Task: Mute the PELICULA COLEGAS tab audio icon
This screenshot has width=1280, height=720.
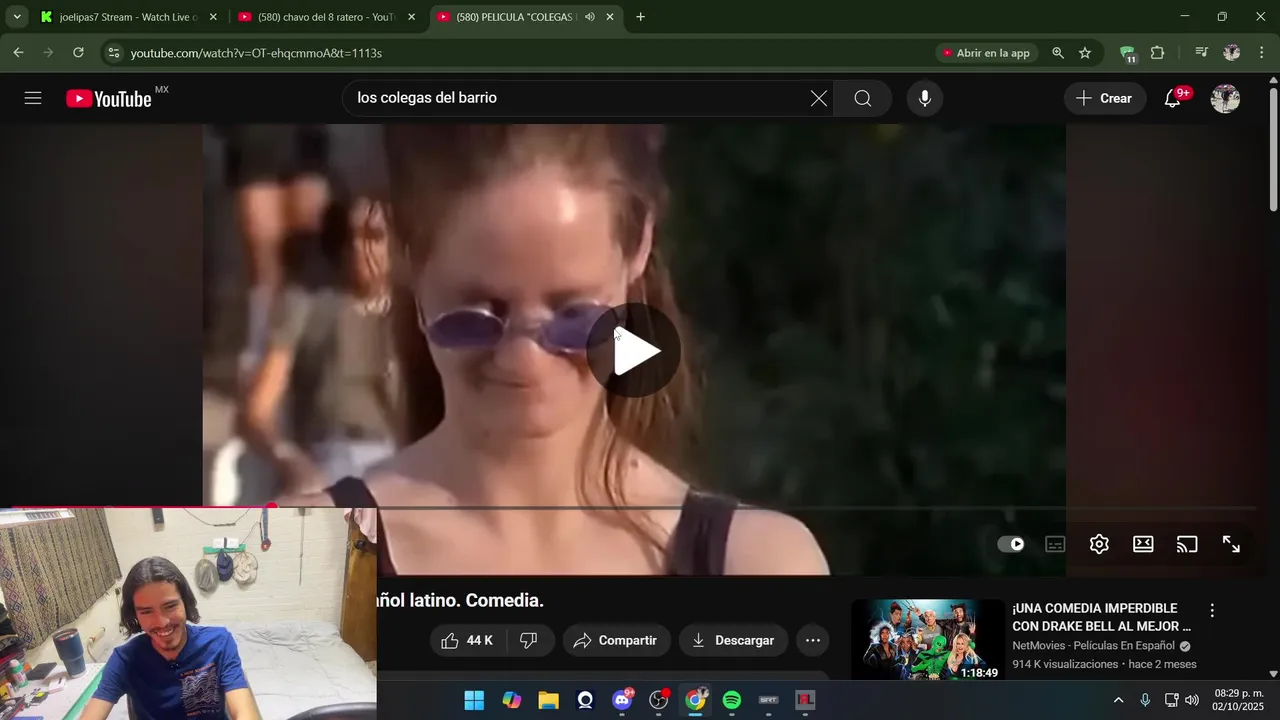Action: pyautogui.click(x=590, y=17)
